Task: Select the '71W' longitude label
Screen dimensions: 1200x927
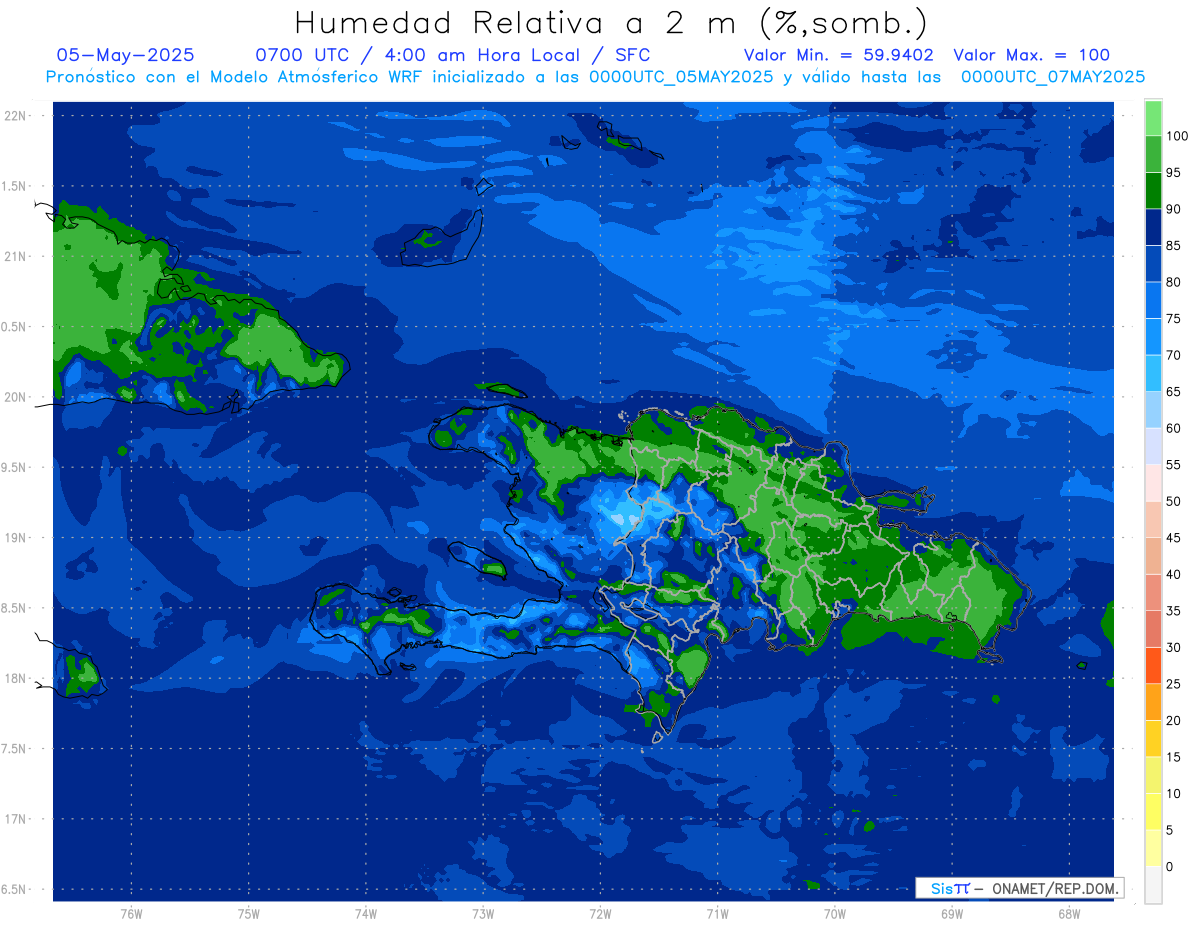Action: tap(717, 914)
